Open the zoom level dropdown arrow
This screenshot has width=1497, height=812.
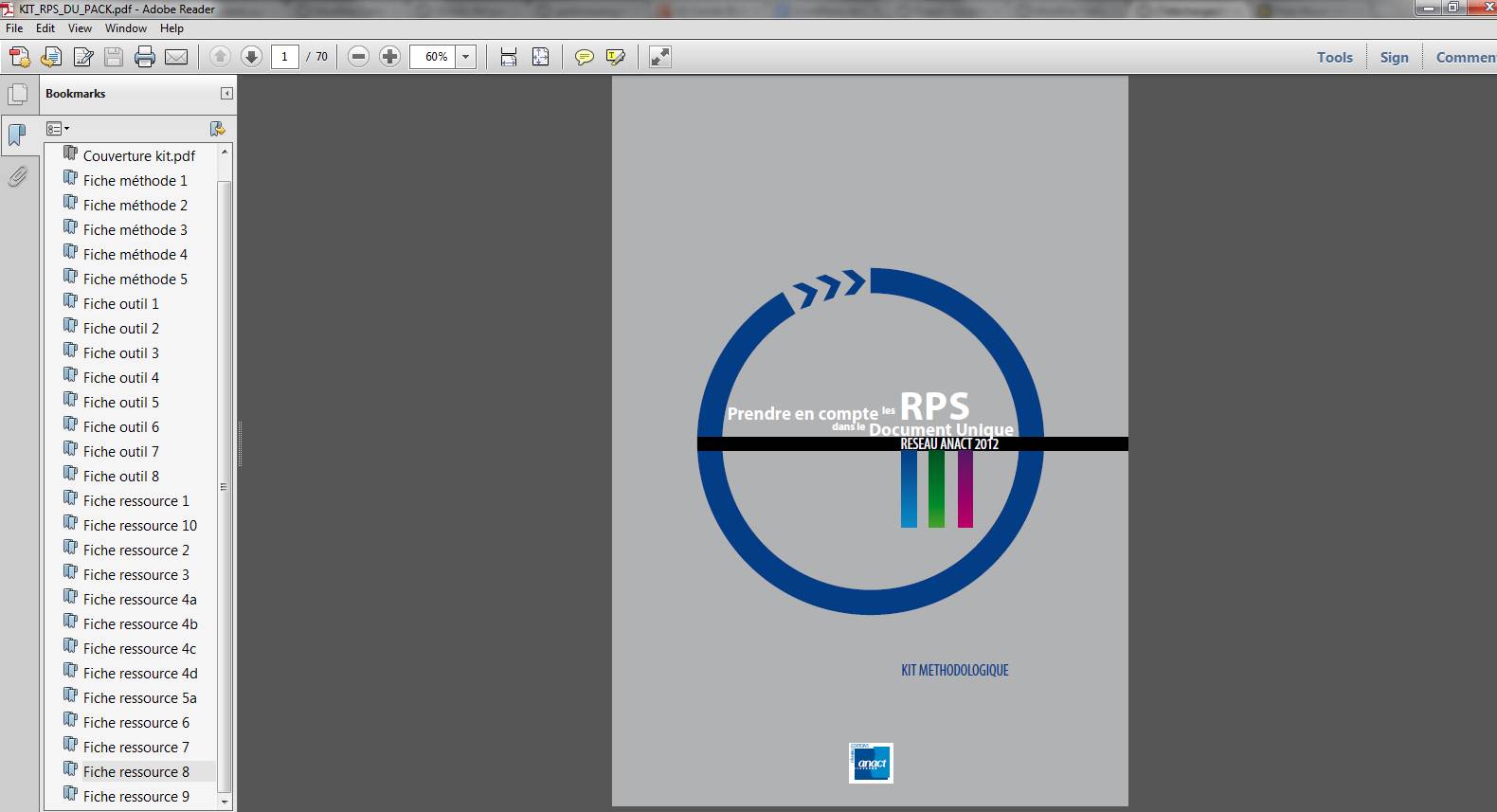click(465, 57)
